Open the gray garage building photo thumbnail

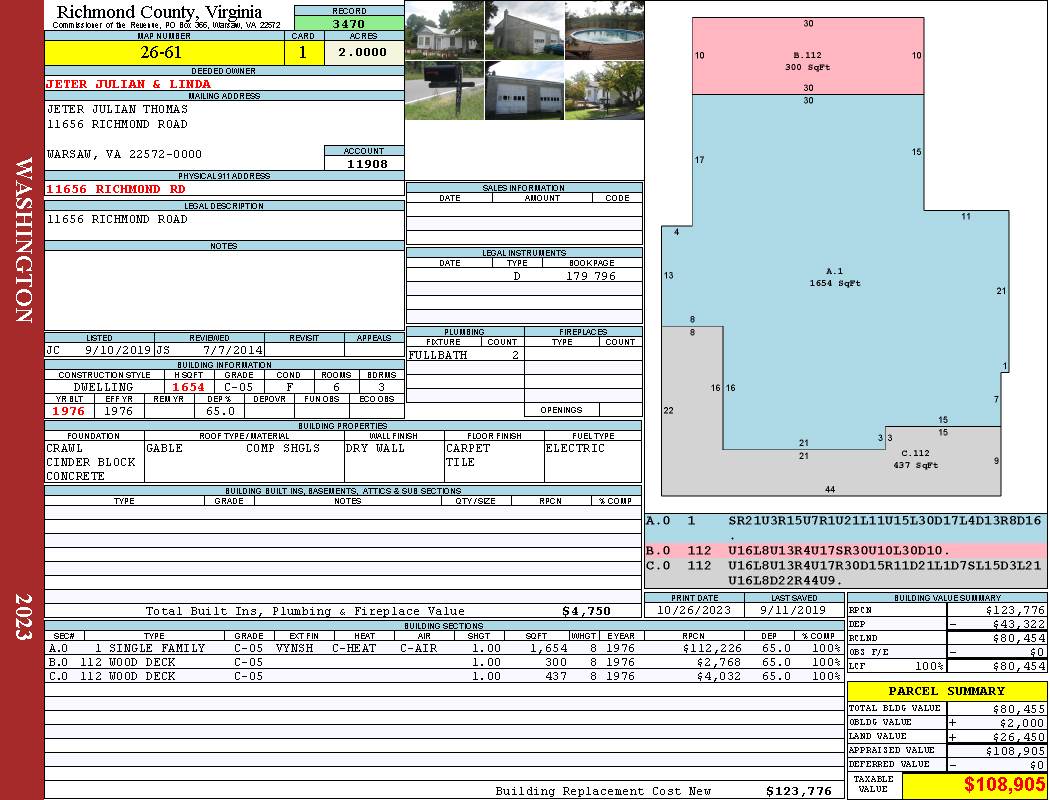pos(524,31)
